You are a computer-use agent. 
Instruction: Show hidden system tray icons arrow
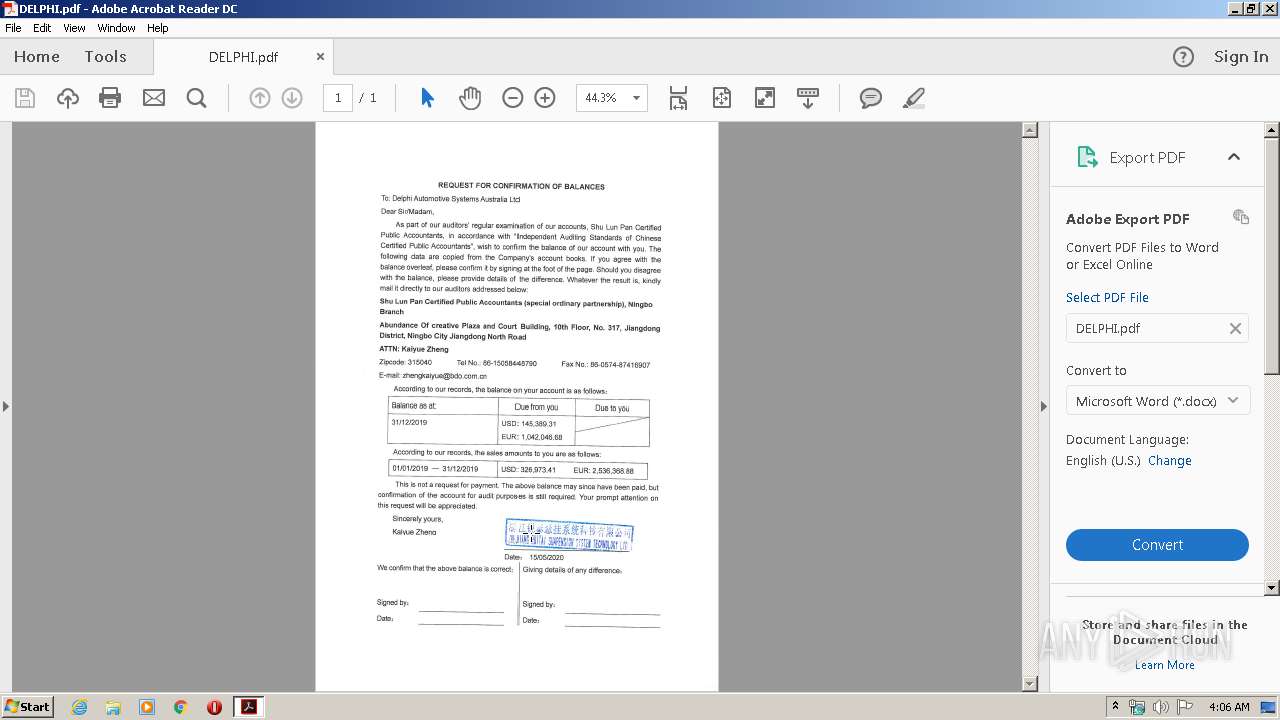[1116, 707]
